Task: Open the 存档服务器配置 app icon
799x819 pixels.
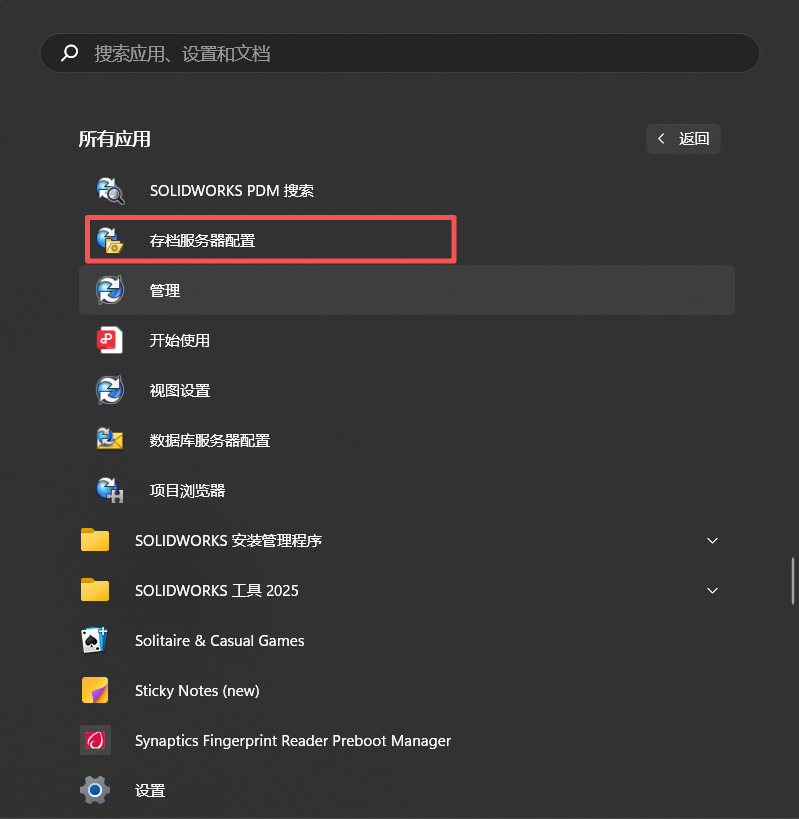Action: point(110,240)
